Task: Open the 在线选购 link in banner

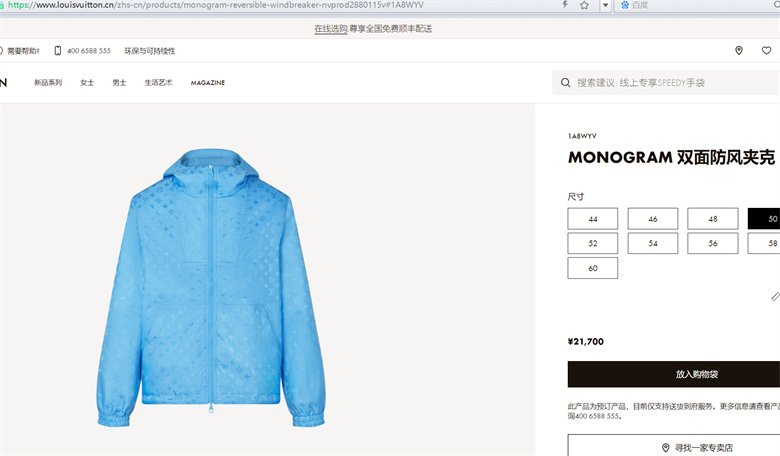Action: pos(331,29)
